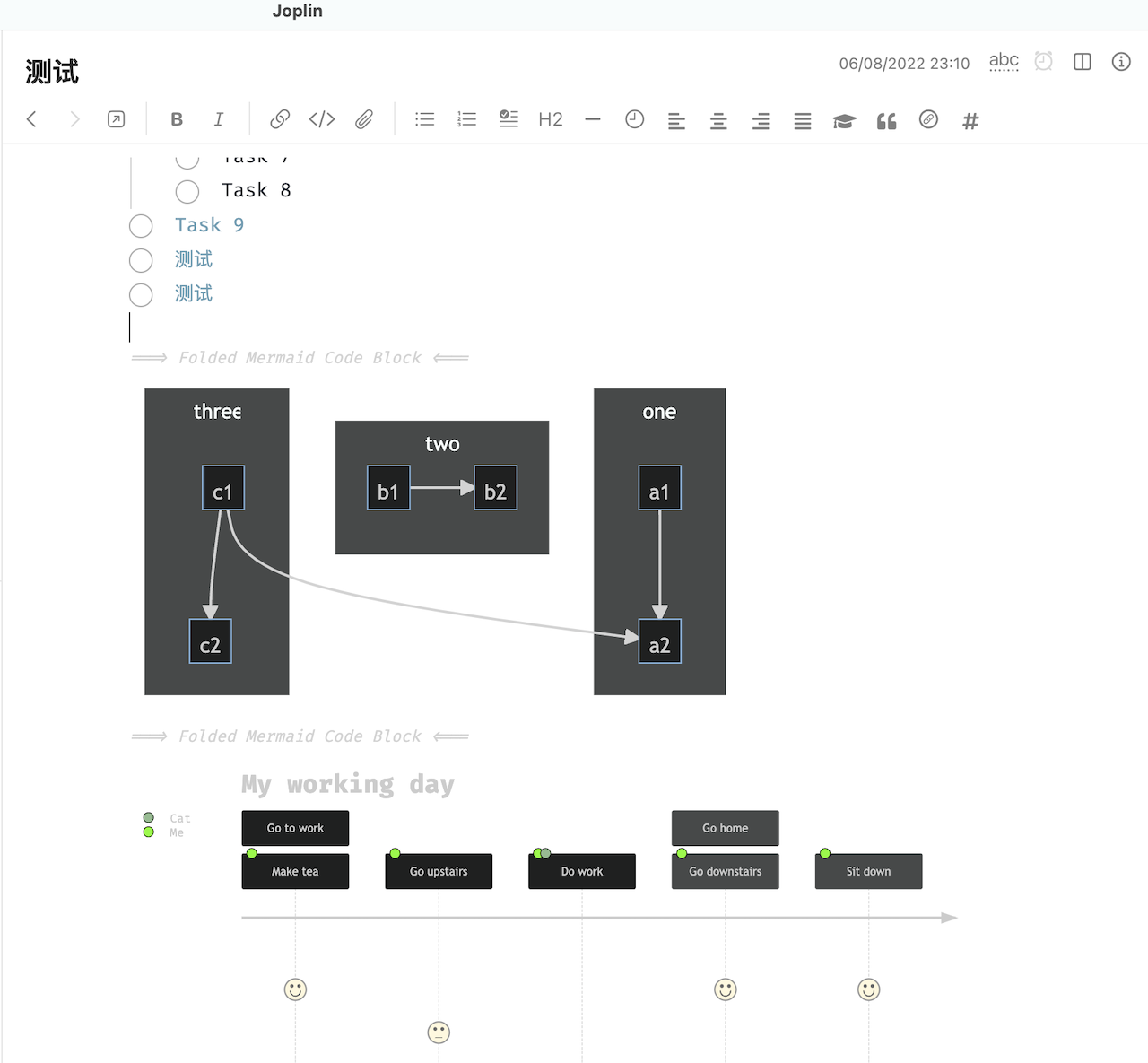
Task: Toggle italic formatting
Action: (x=218, y=119)
